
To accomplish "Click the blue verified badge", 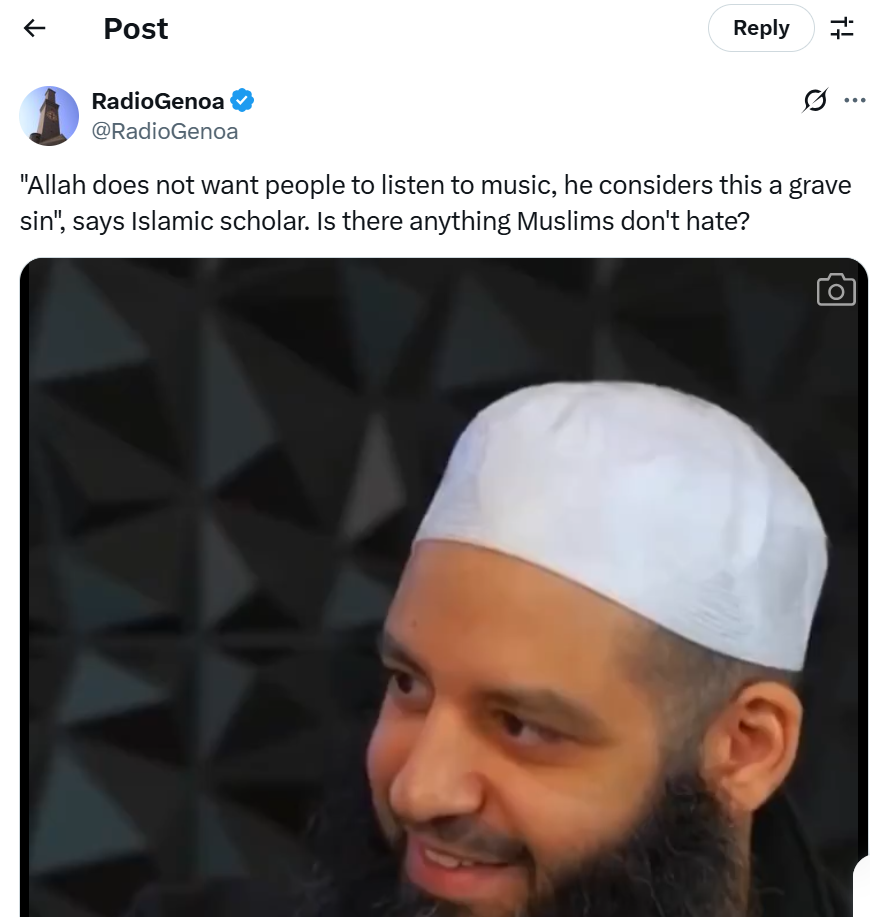I will point(242,101).
